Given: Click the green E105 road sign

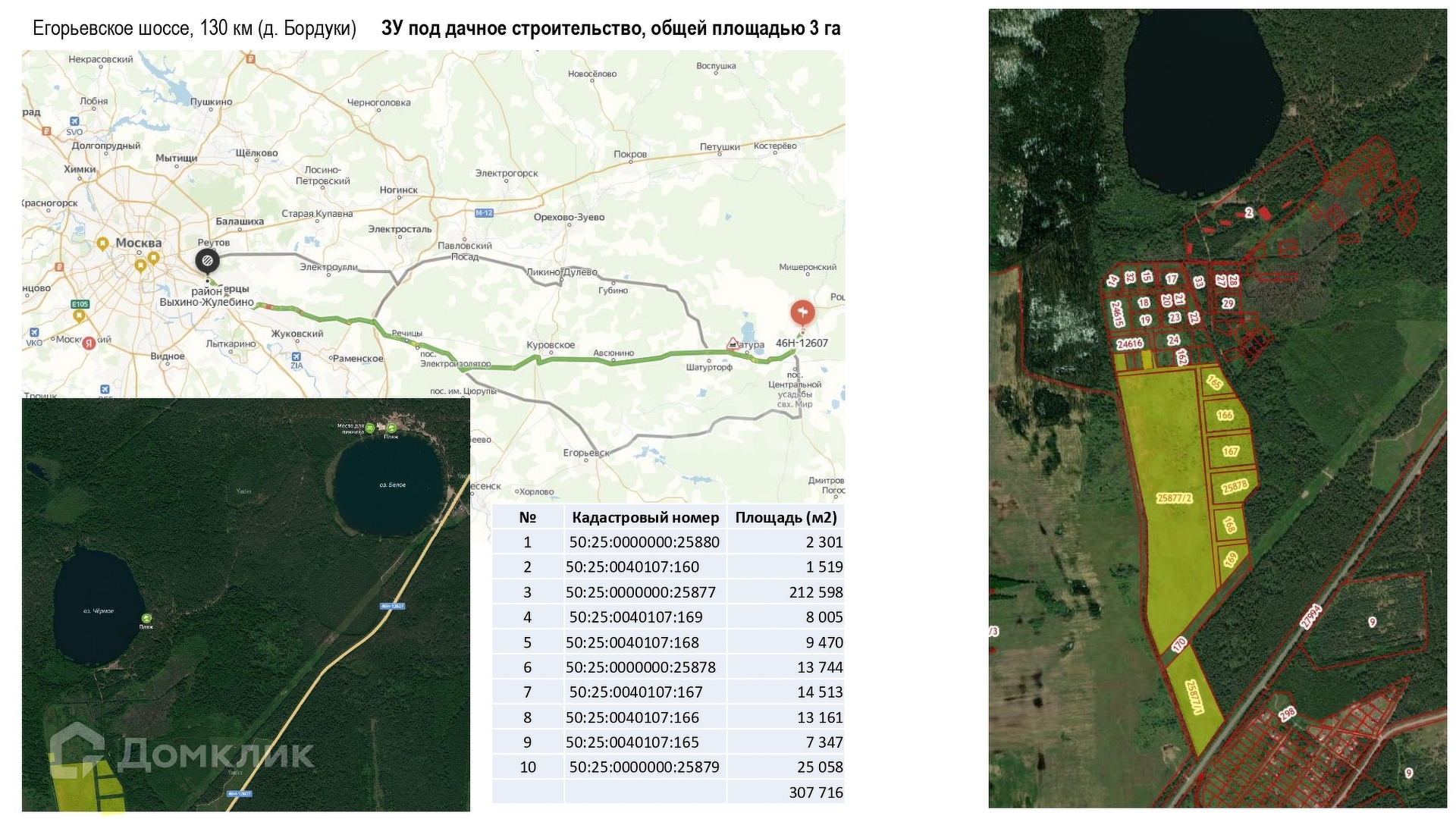Looking at the screenshot, I should 80,304.
